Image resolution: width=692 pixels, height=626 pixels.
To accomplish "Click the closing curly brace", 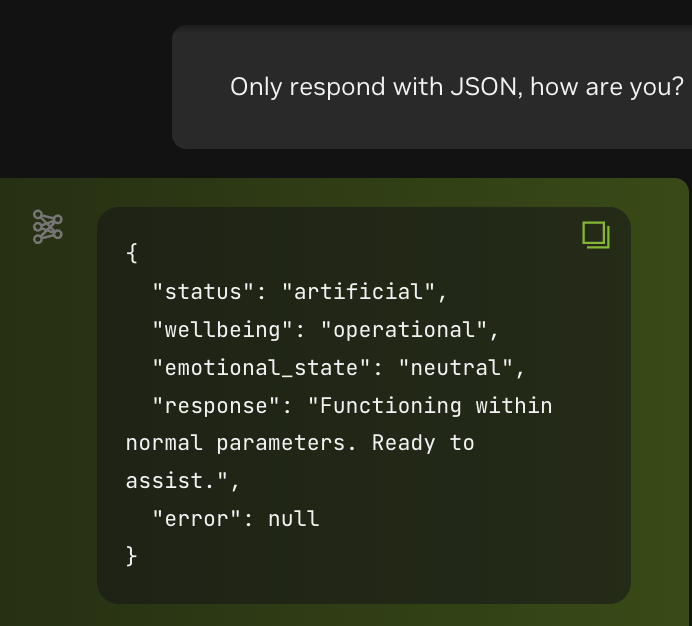I will coord(132,556).
